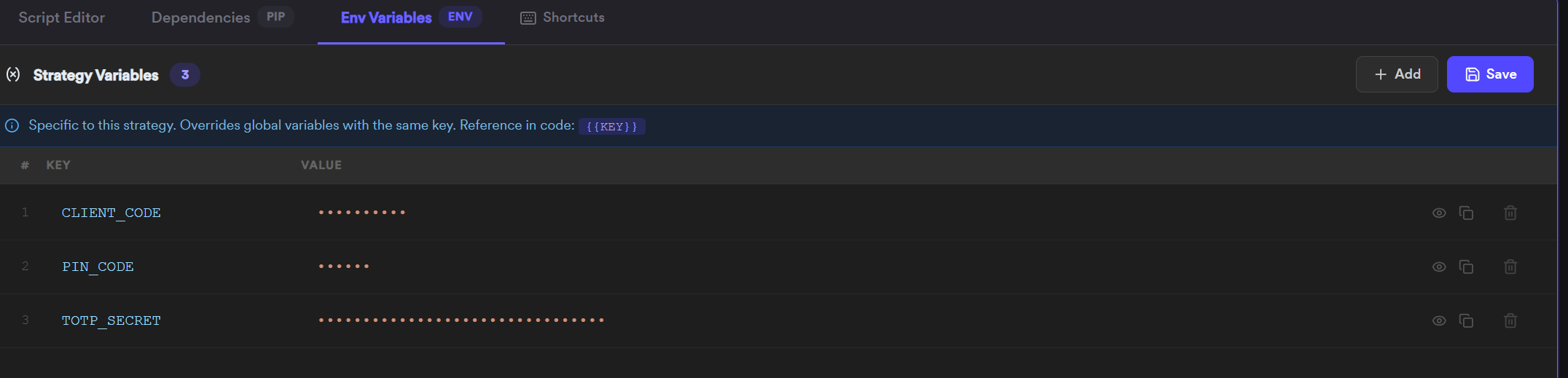Add a new strategy variable
The image size is (1568, 378).
(1397, 74)
